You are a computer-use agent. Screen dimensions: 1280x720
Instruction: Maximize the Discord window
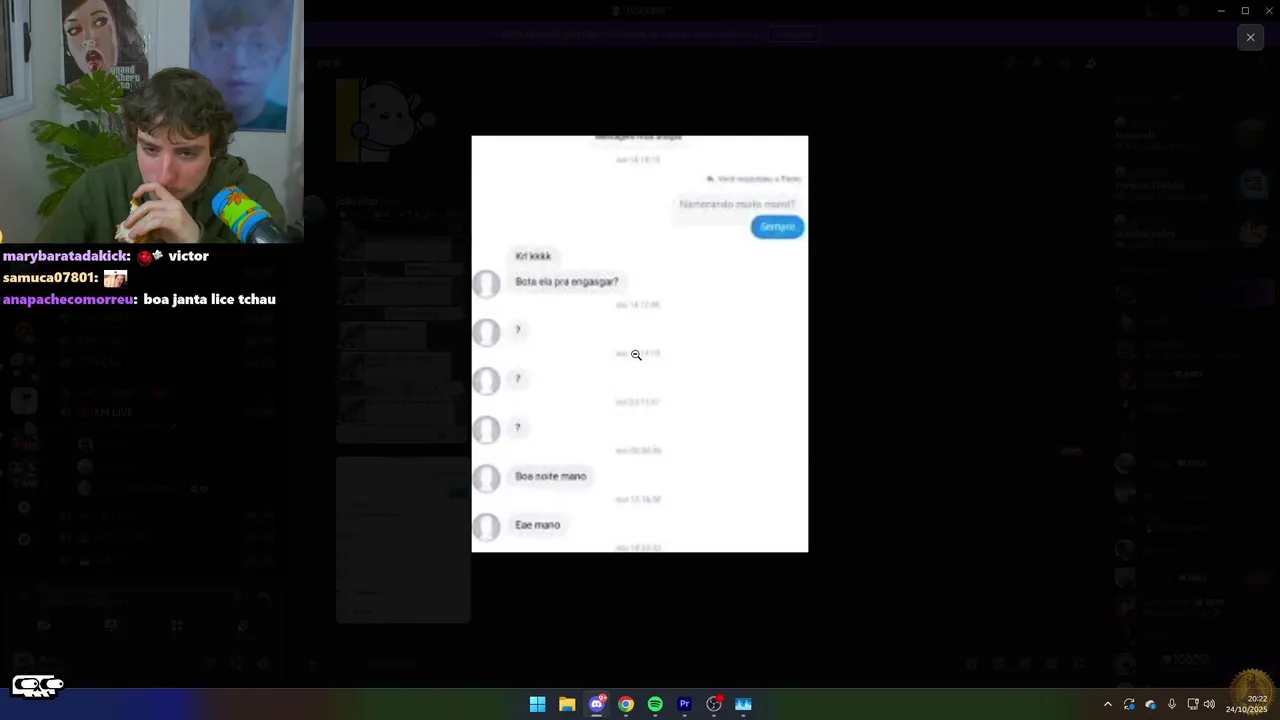click(x=1245, y=11)
